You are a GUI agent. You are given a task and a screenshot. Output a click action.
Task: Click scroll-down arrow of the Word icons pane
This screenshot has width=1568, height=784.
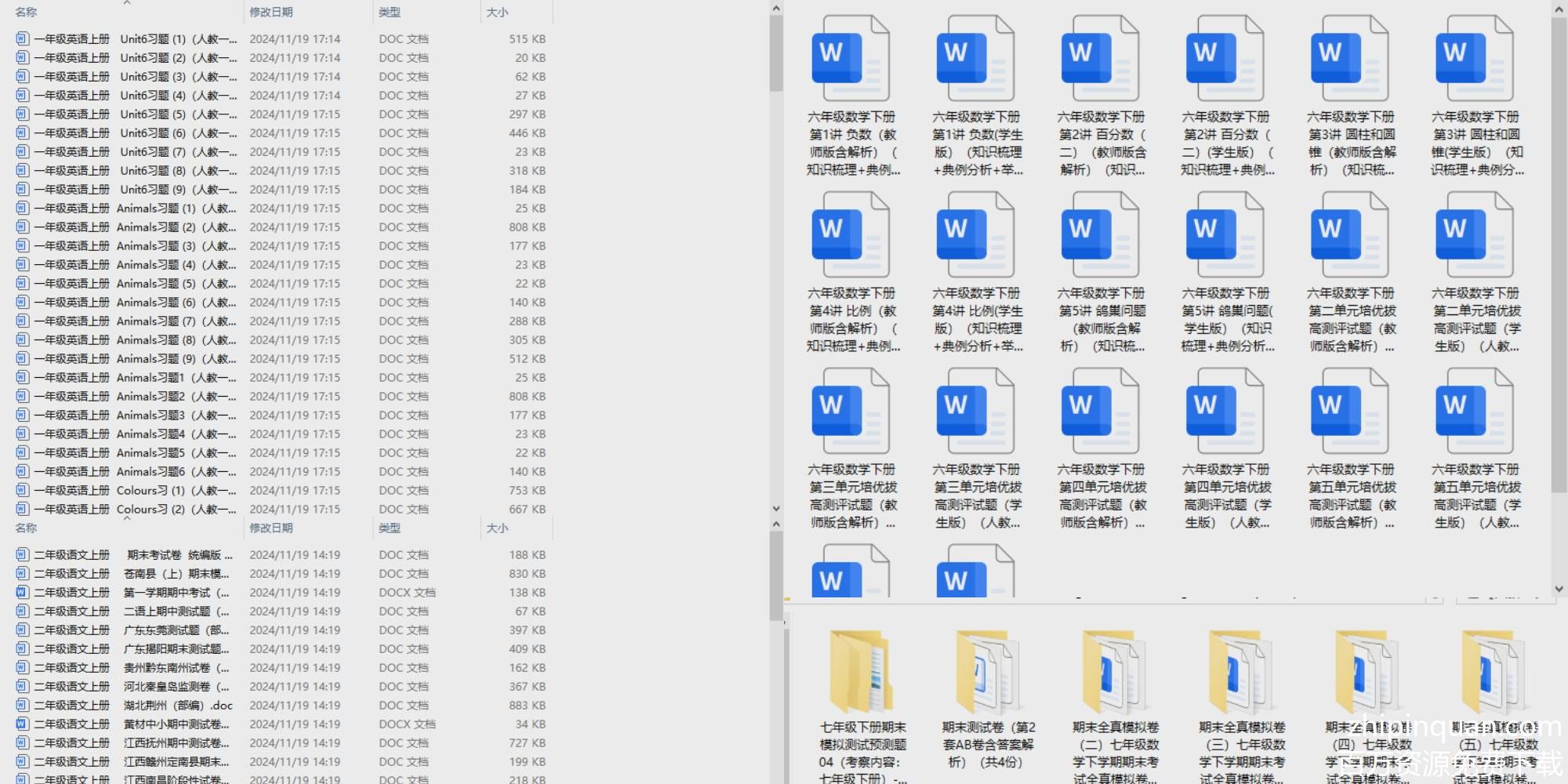tap(1559, 589)
